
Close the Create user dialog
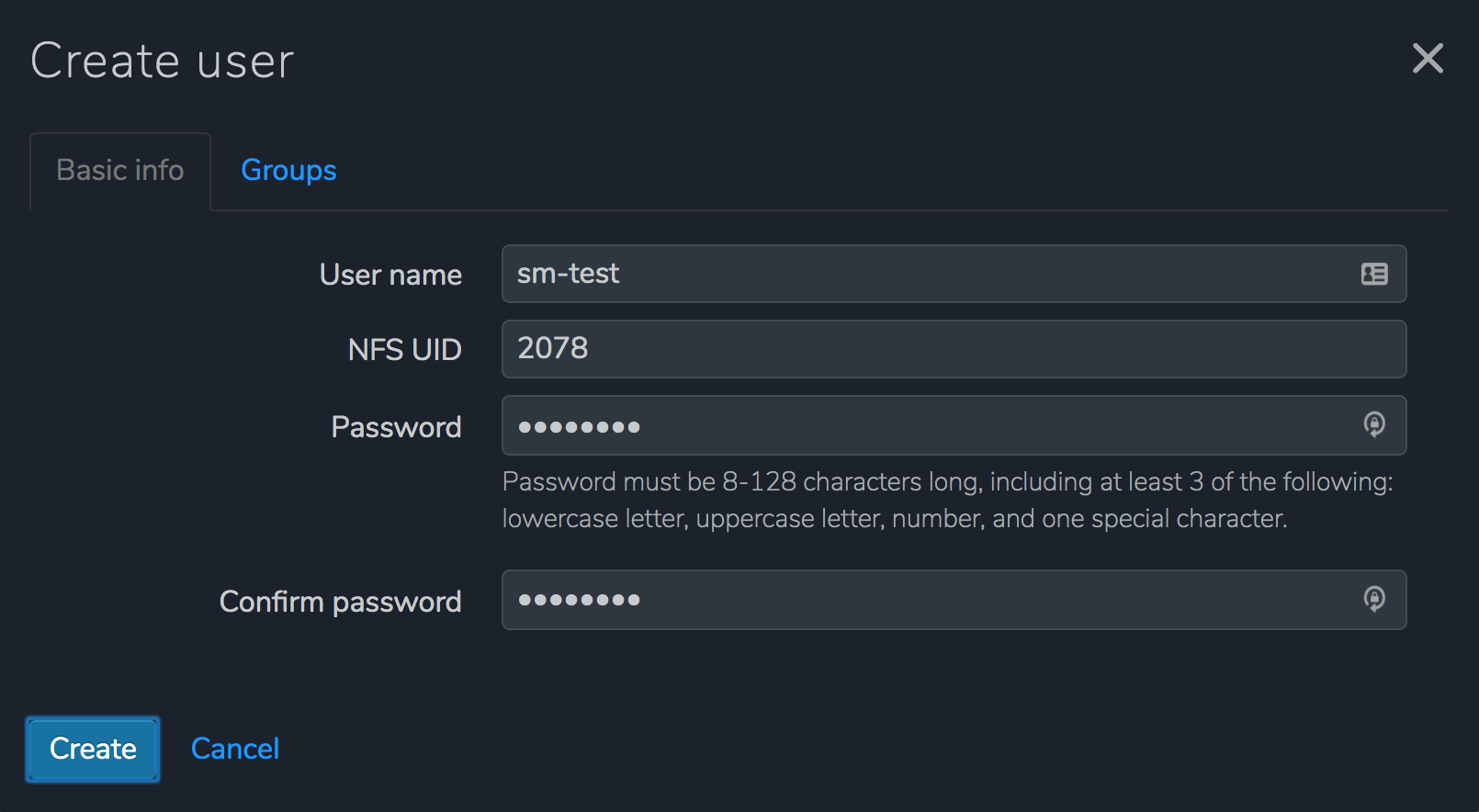tap(1427, 59)
